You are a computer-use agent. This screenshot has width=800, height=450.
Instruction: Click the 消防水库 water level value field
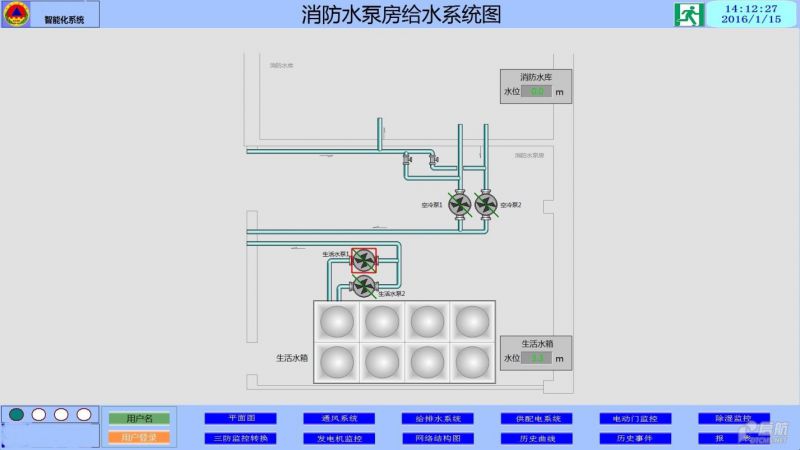(537, 92)
